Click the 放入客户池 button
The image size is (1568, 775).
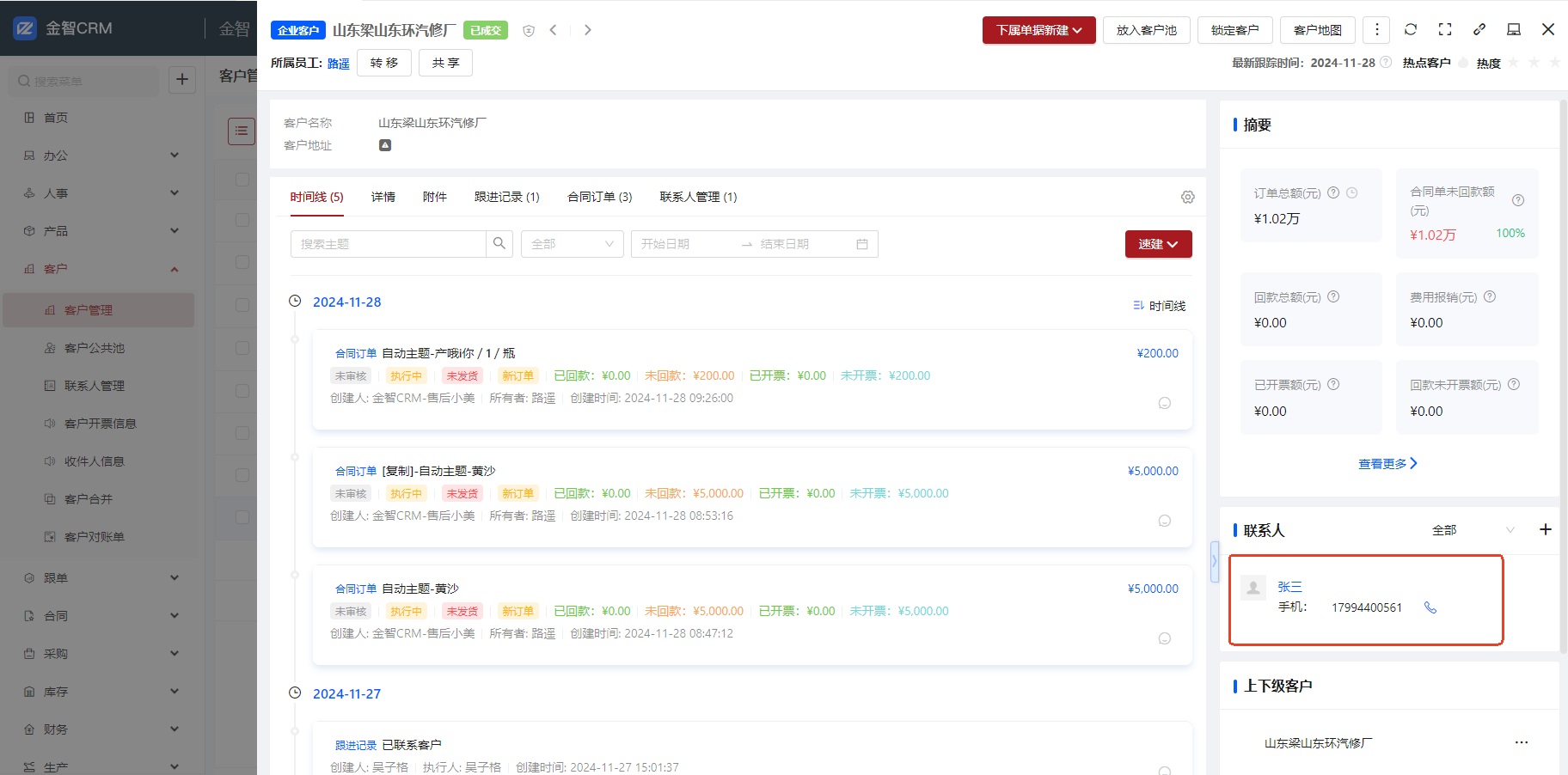tap(1147, 30)
